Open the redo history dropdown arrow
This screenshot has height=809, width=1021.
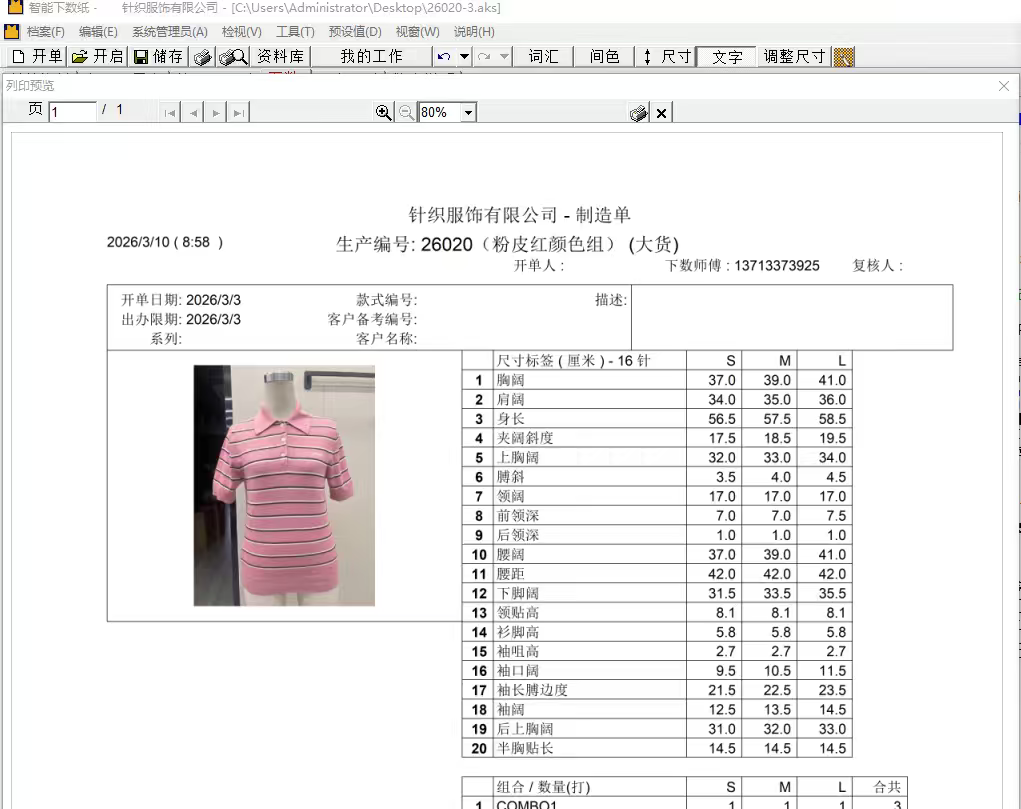504,57
